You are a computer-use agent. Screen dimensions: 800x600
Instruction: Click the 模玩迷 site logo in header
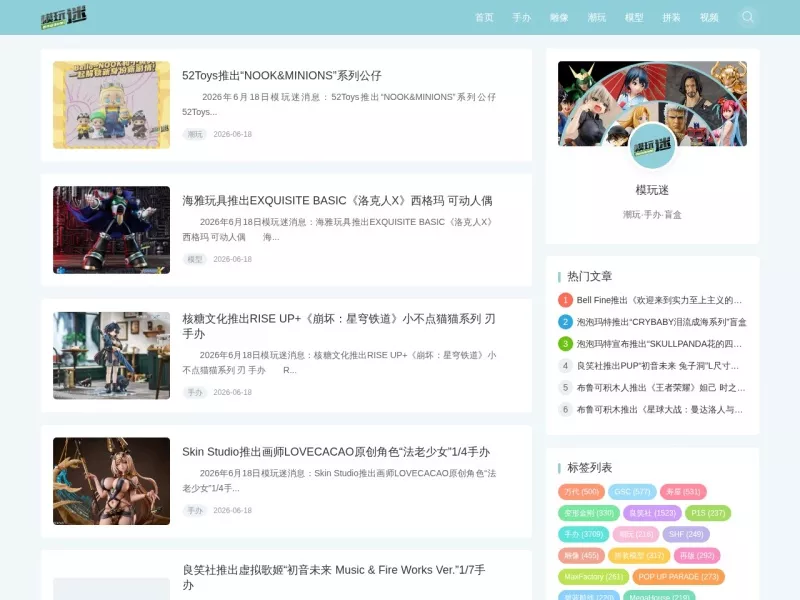pos(64,18)
